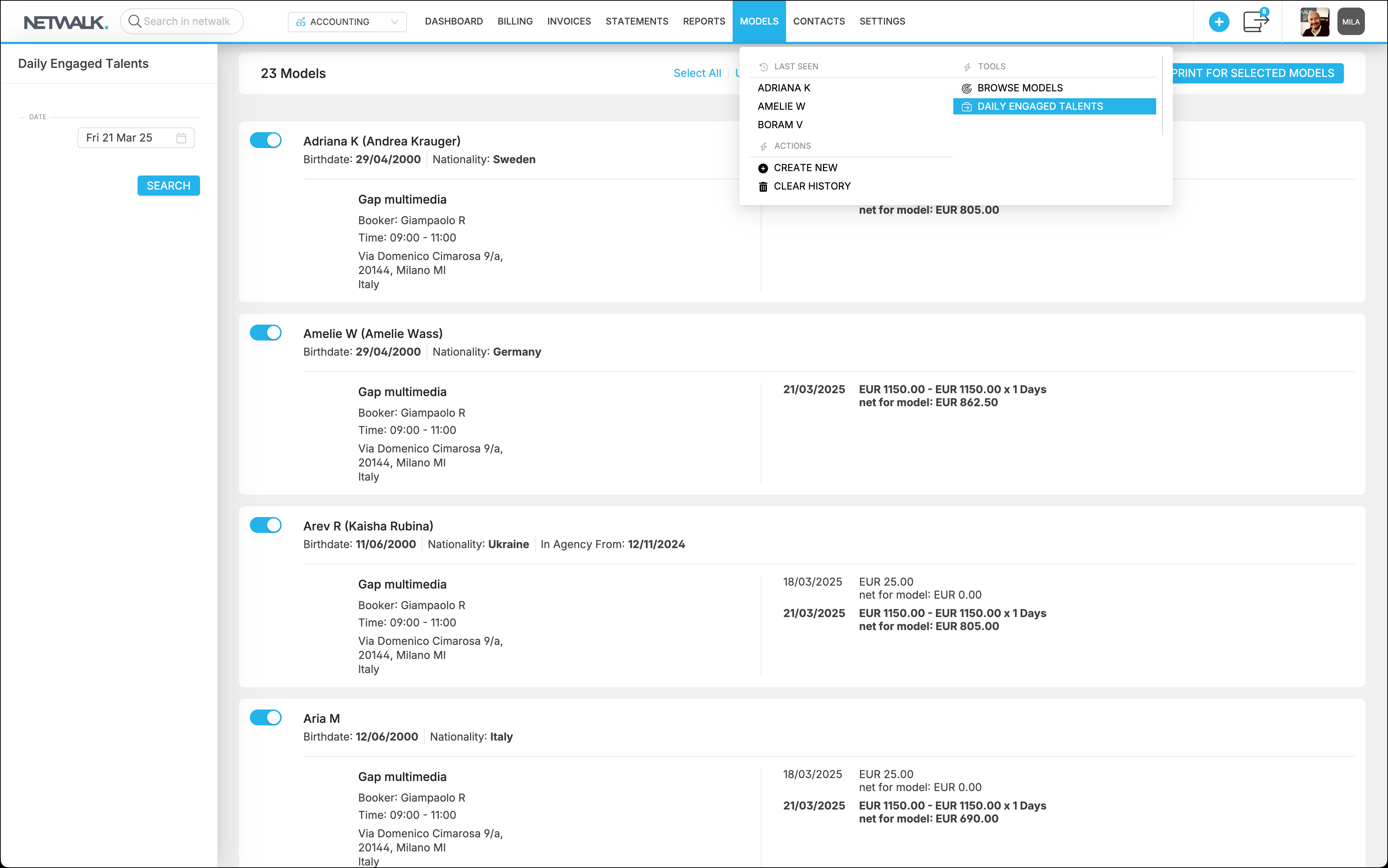Open the notifications screen icon
Screen dimensions: 1388x868
point(1255,22)
